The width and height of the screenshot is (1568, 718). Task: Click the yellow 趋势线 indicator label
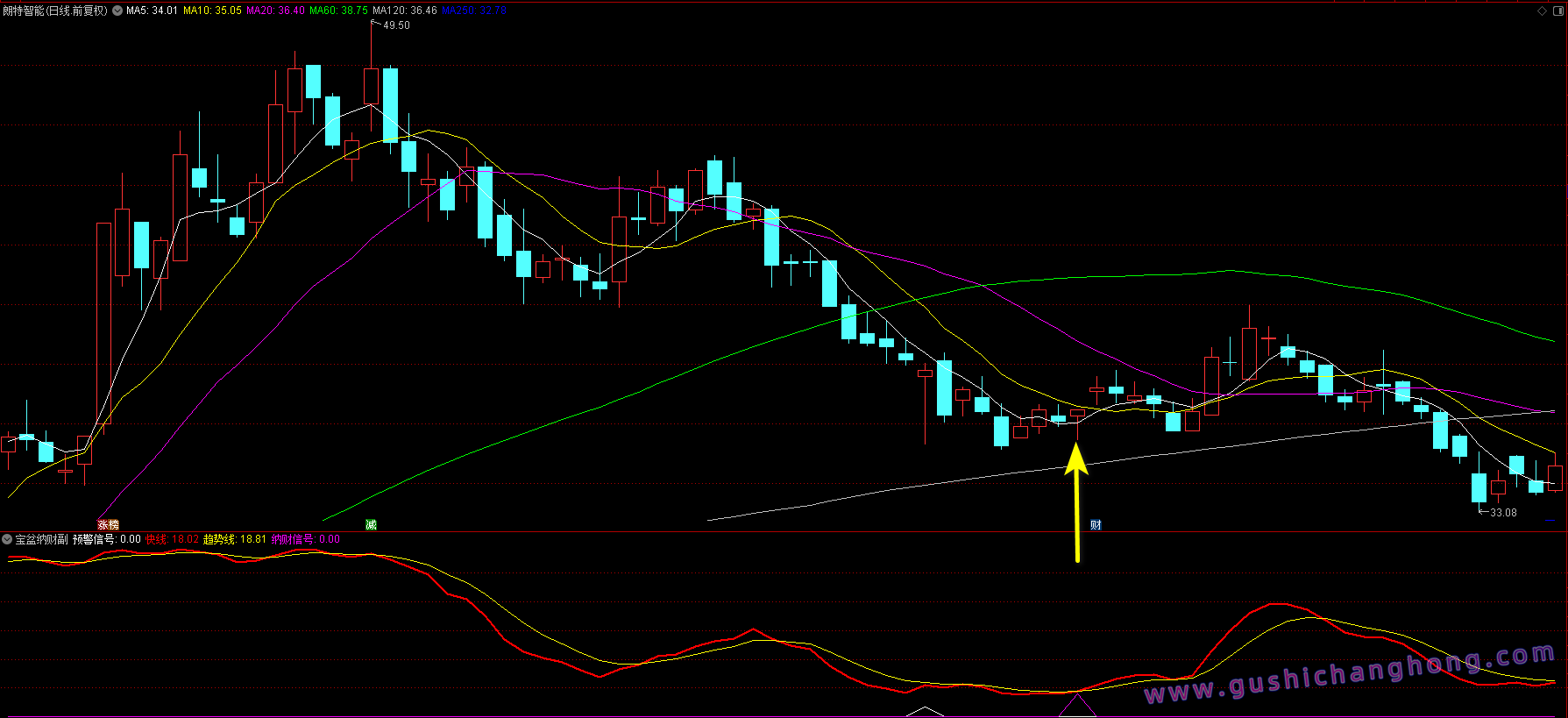point(234,539)
